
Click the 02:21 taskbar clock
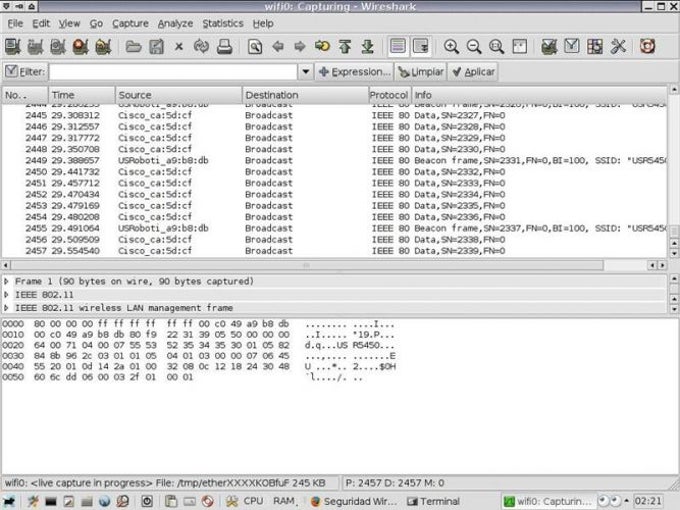pos(649,501)
